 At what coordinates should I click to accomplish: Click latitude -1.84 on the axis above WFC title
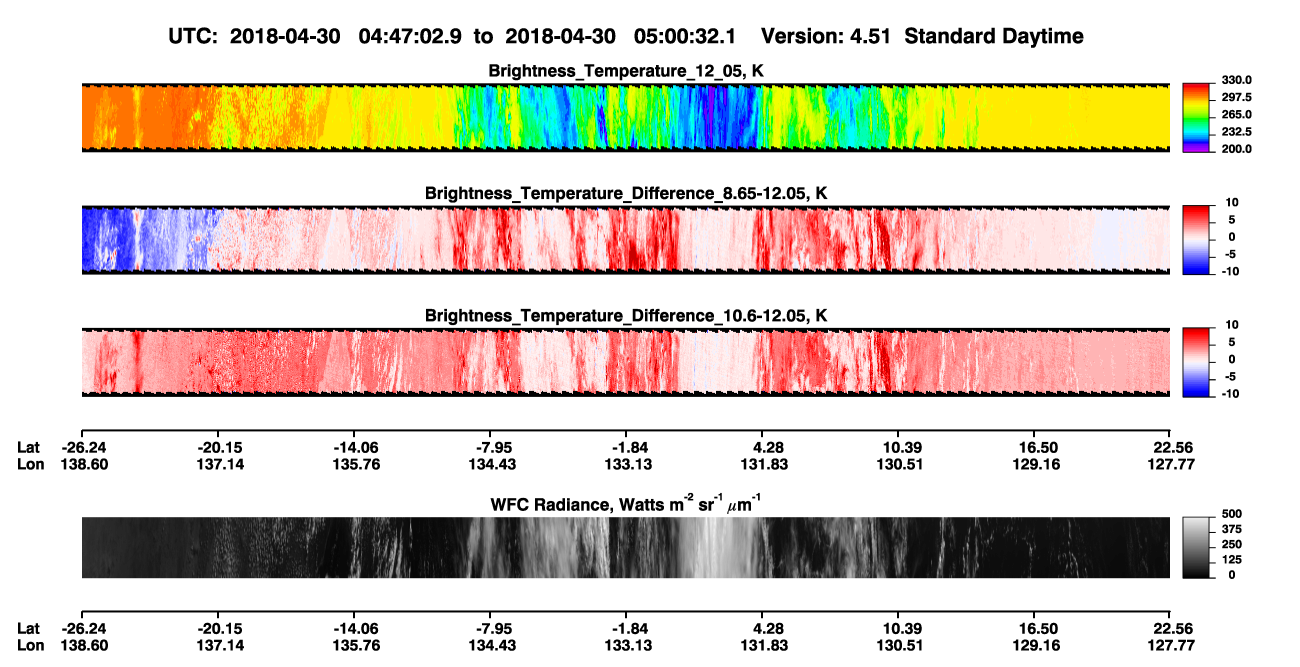pyautogui.click(x=626, y=447)
